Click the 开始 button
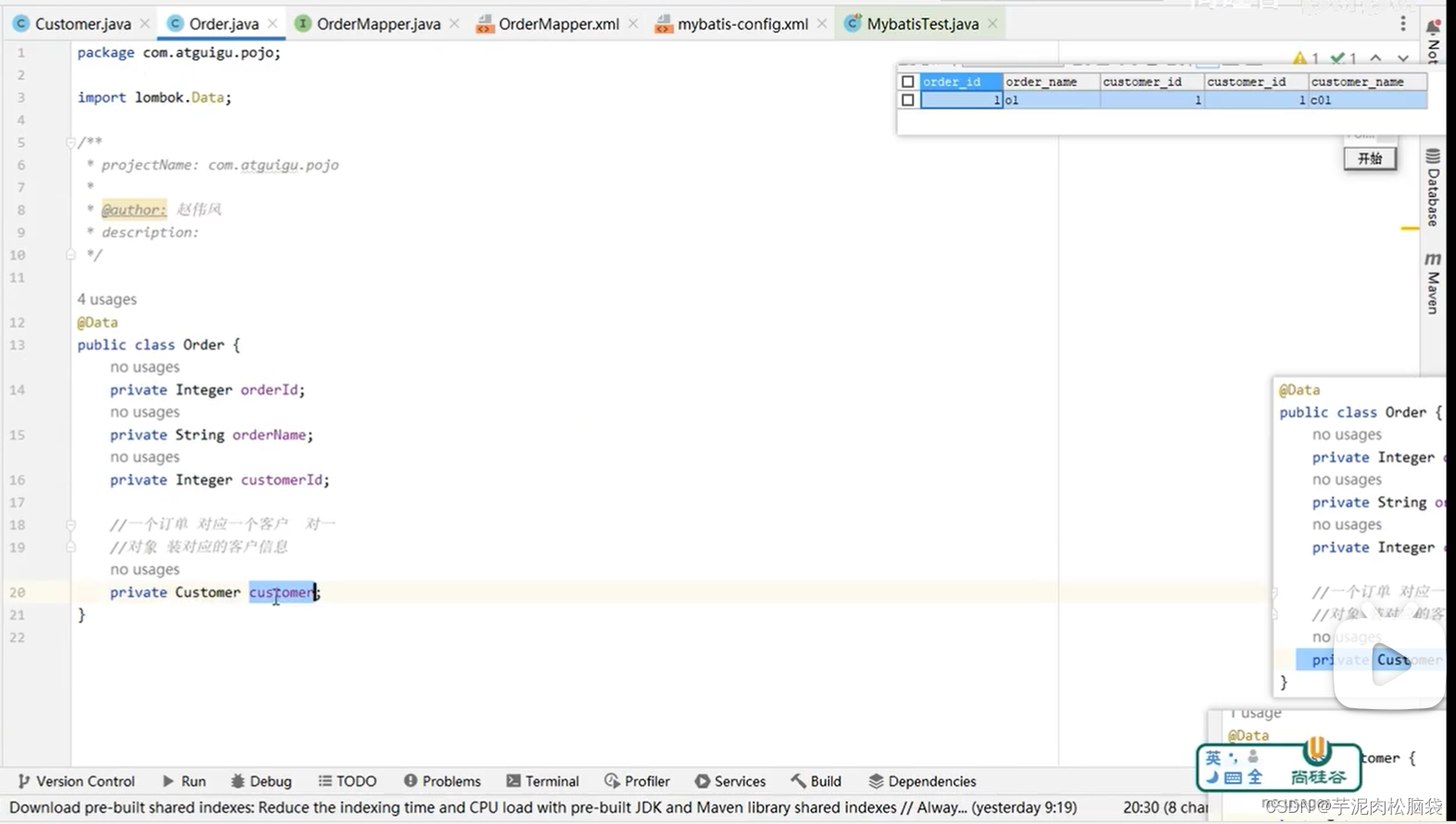Screen dimensions: 1456x824 [1370, 158]
